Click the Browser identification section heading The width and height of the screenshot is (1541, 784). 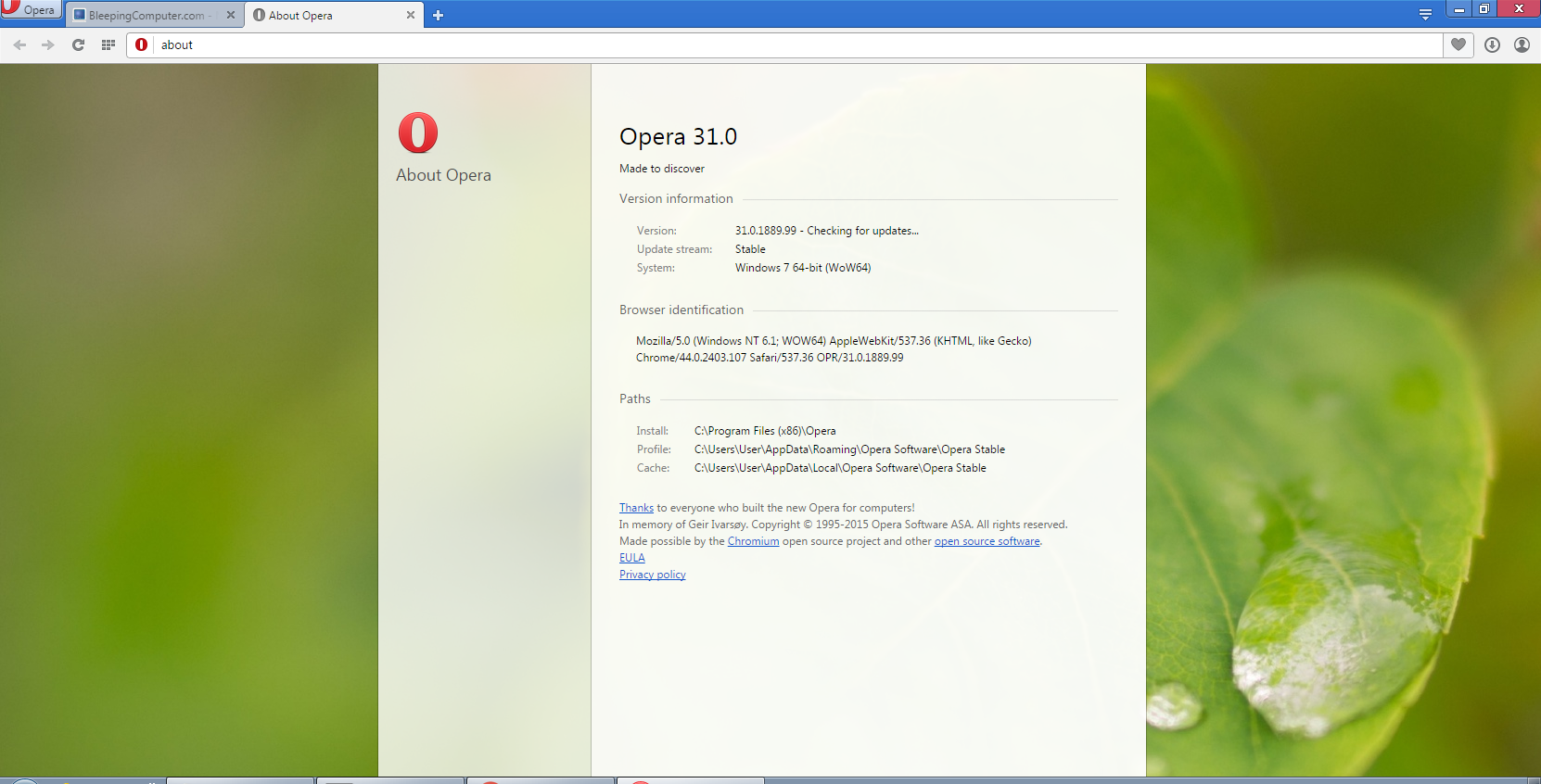[x=681, y=310]
